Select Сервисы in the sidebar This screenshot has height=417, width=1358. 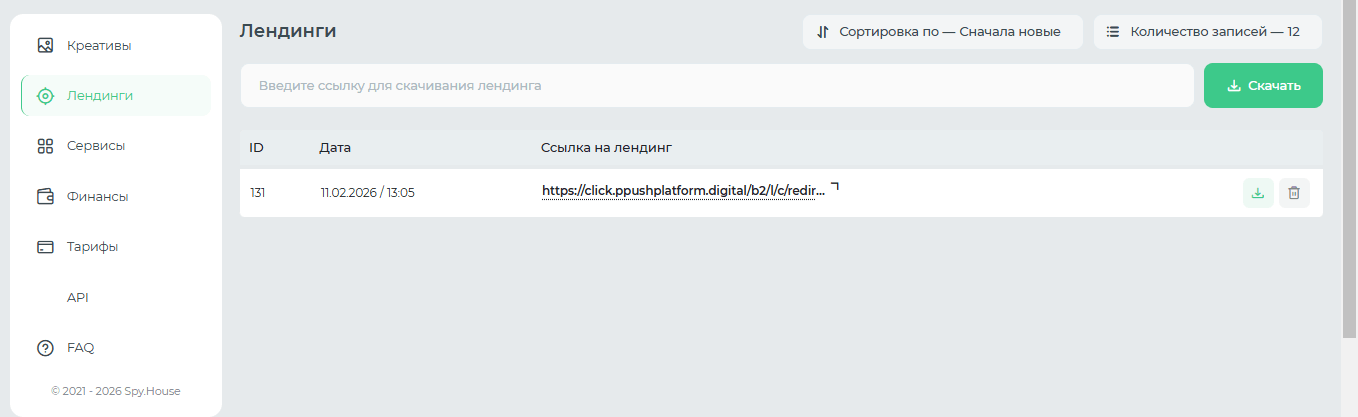click(96, 146)
